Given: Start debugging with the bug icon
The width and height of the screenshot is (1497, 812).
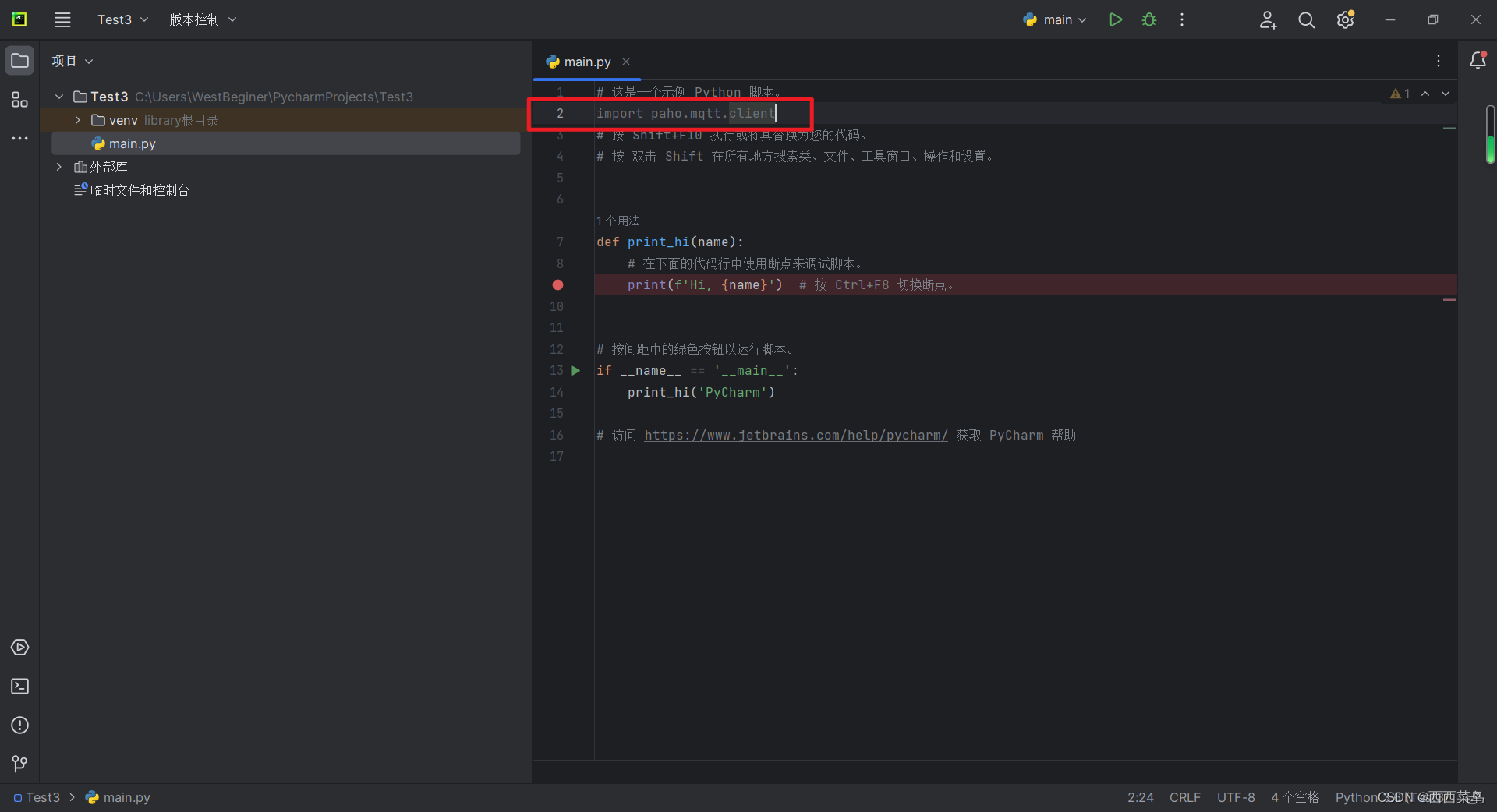Looking at the screenshot, I should tap(1149, 20).
